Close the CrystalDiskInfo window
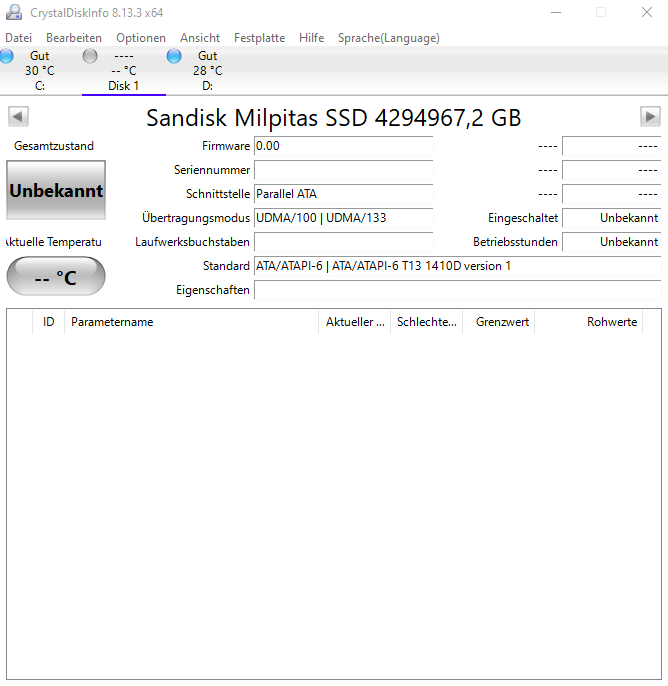 coord(647,12)
